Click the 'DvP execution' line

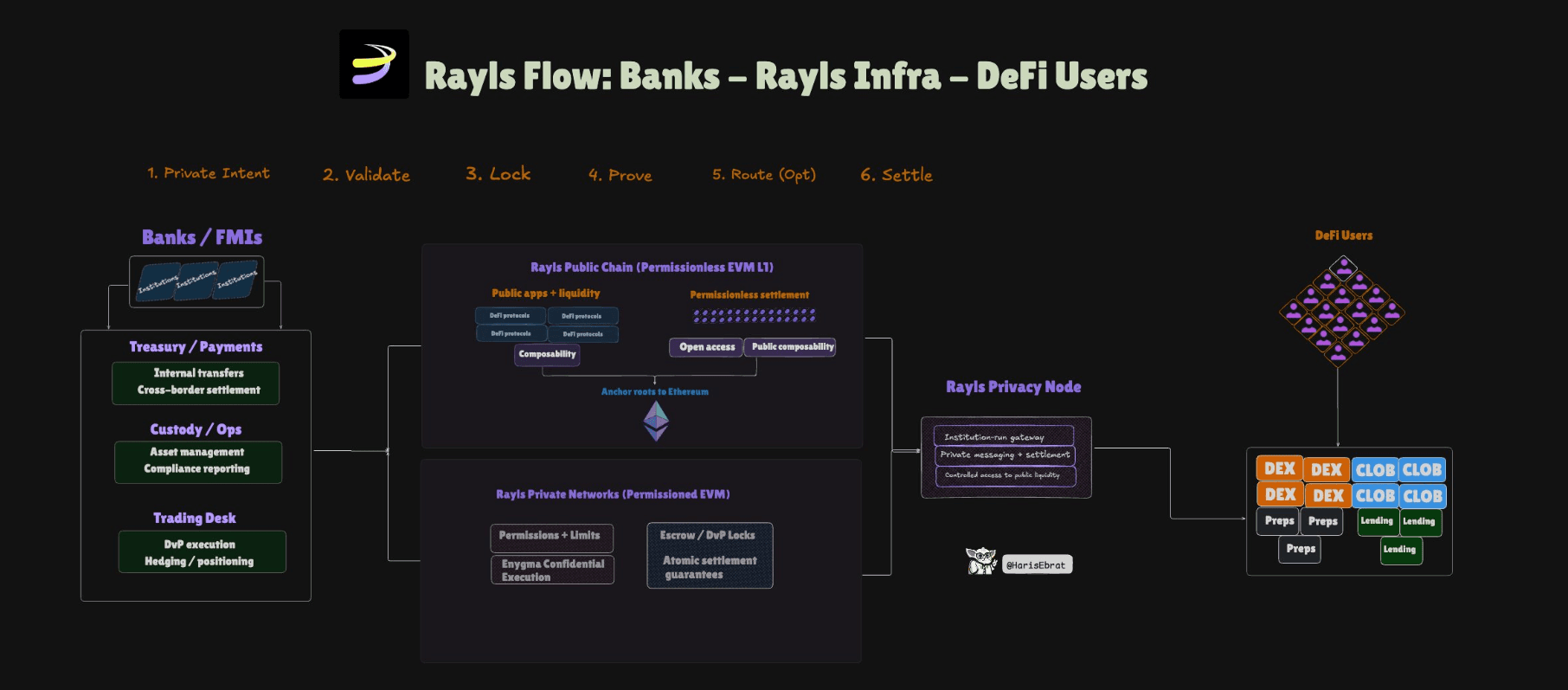click(x=200, y=545)
